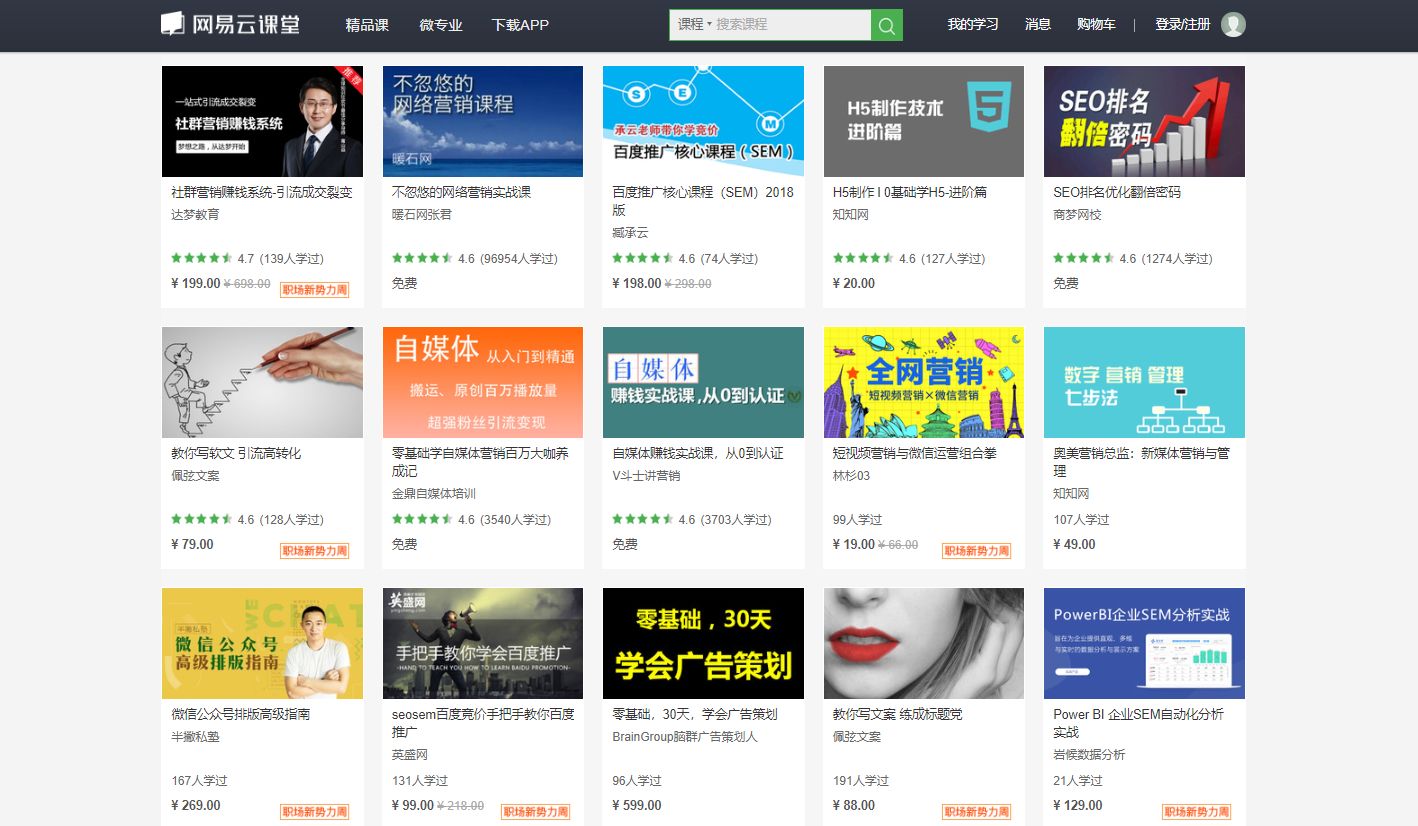Open title Power BI 企业SEM自动化分析实战
This screenshot has height=826, width=1418.
(x=1138, y=723)
